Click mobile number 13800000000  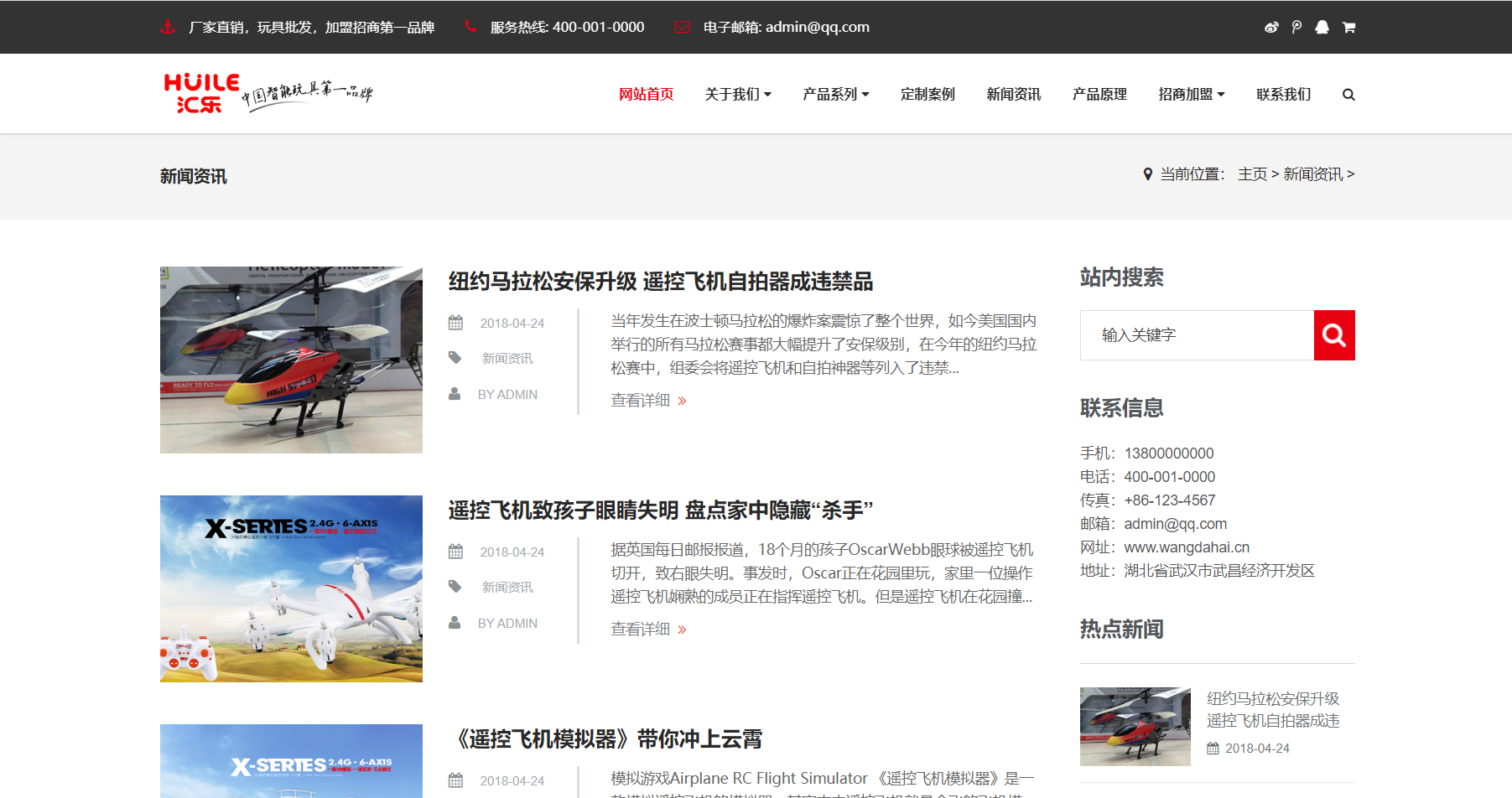1169,453
